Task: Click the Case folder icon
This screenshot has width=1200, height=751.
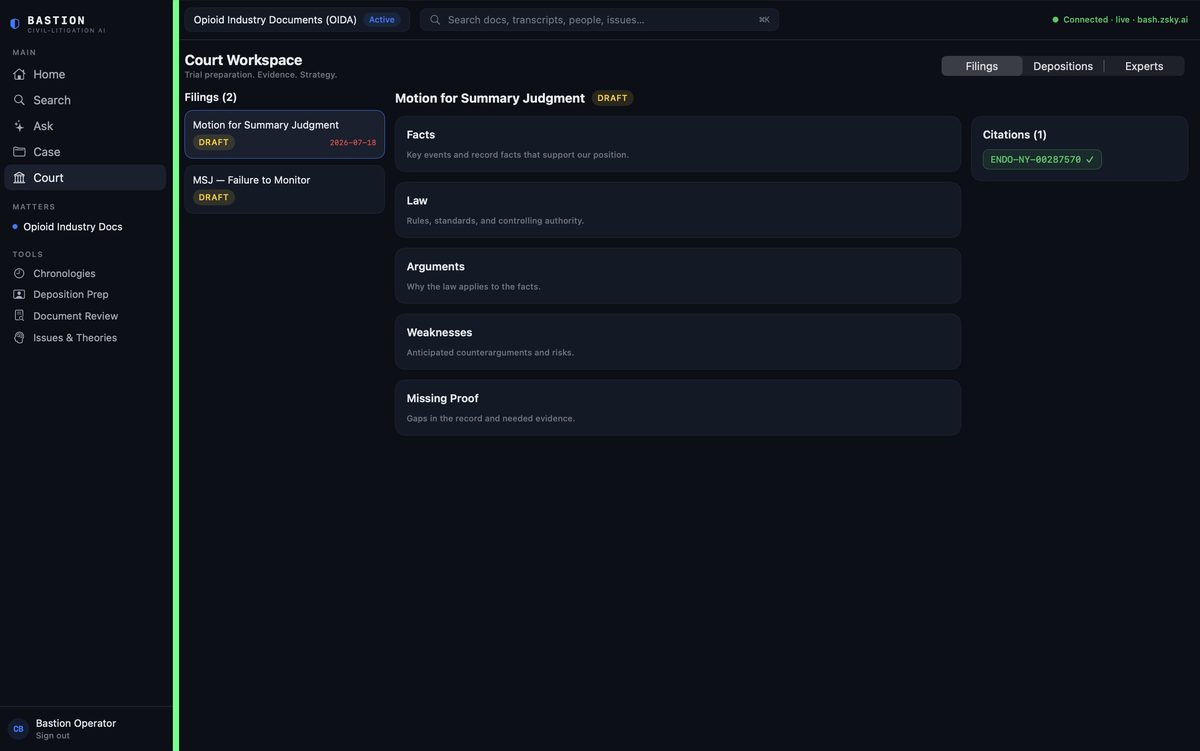Action: (x=19, y=152)
